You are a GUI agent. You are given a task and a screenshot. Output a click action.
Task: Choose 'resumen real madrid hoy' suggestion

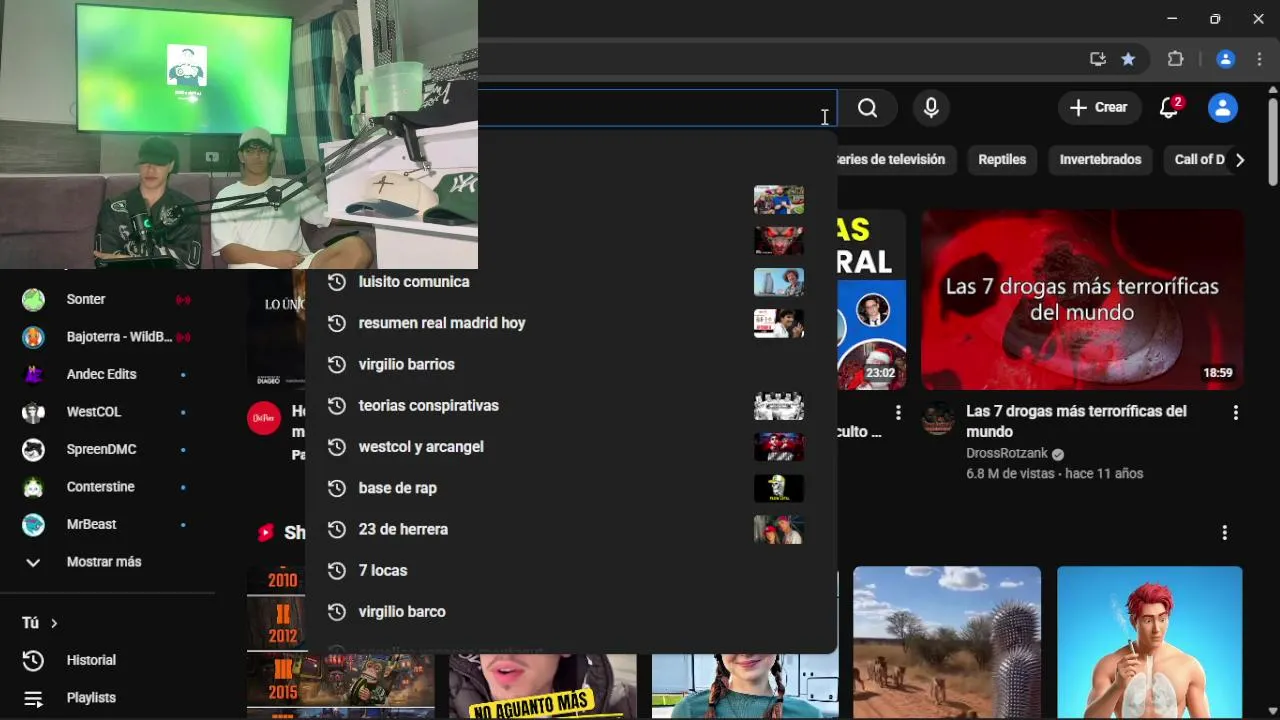pos(570,323)
